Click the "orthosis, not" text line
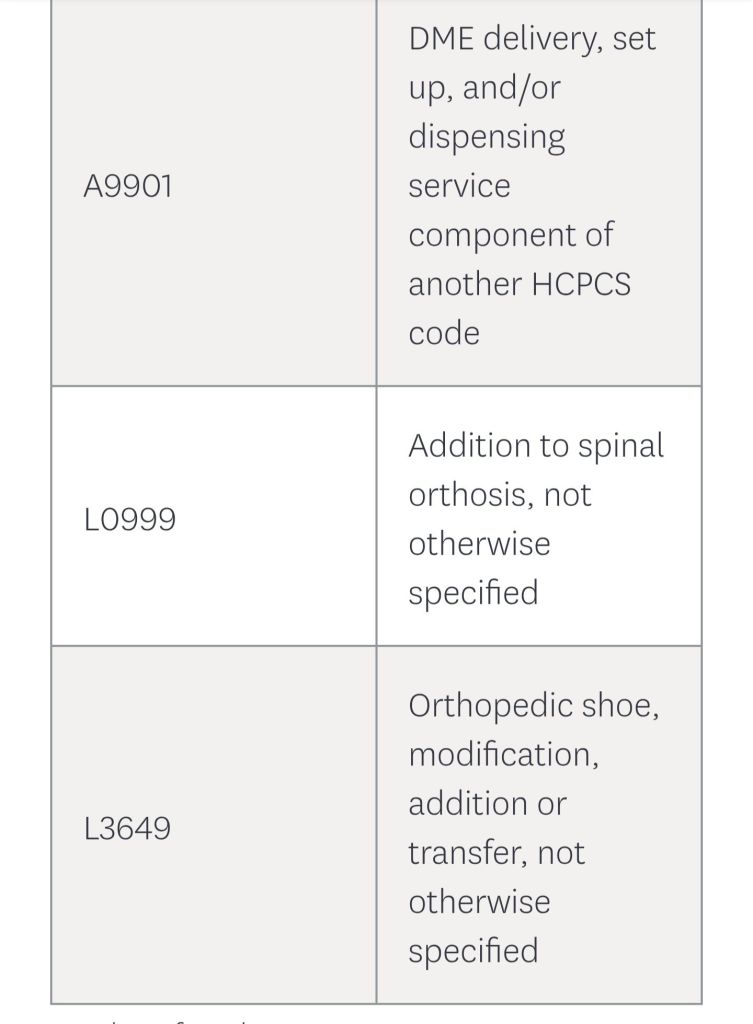This screenshot has width=753, height=1024. coord(499,495)
